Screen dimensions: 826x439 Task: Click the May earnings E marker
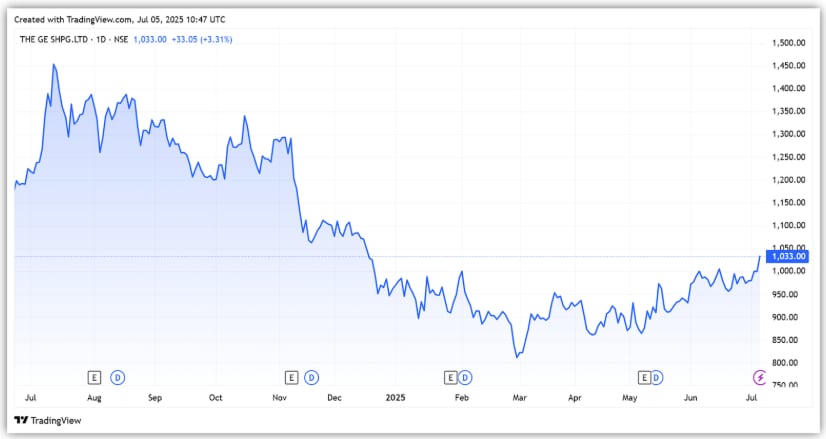645,377
